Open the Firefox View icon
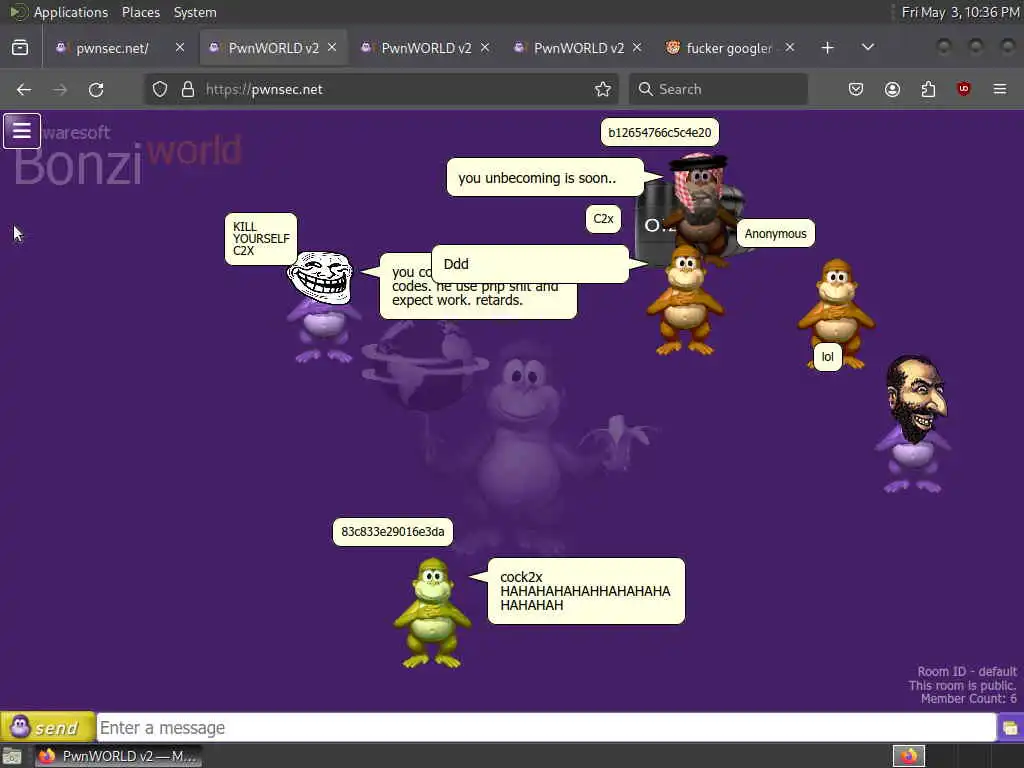 (20, 48)
